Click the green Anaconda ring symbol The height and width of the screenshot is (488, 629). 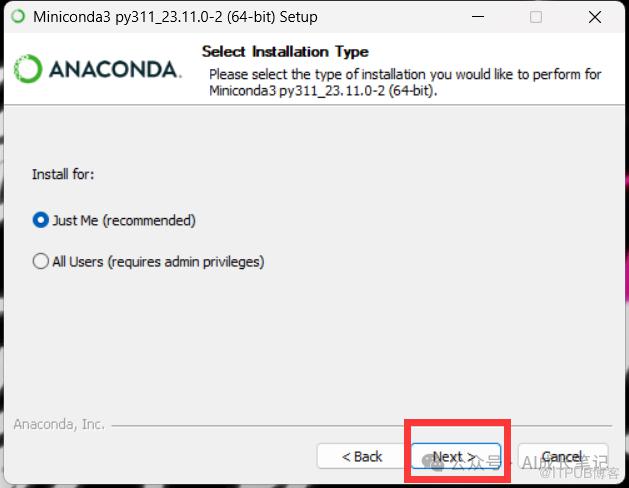[x=28, y=69]
